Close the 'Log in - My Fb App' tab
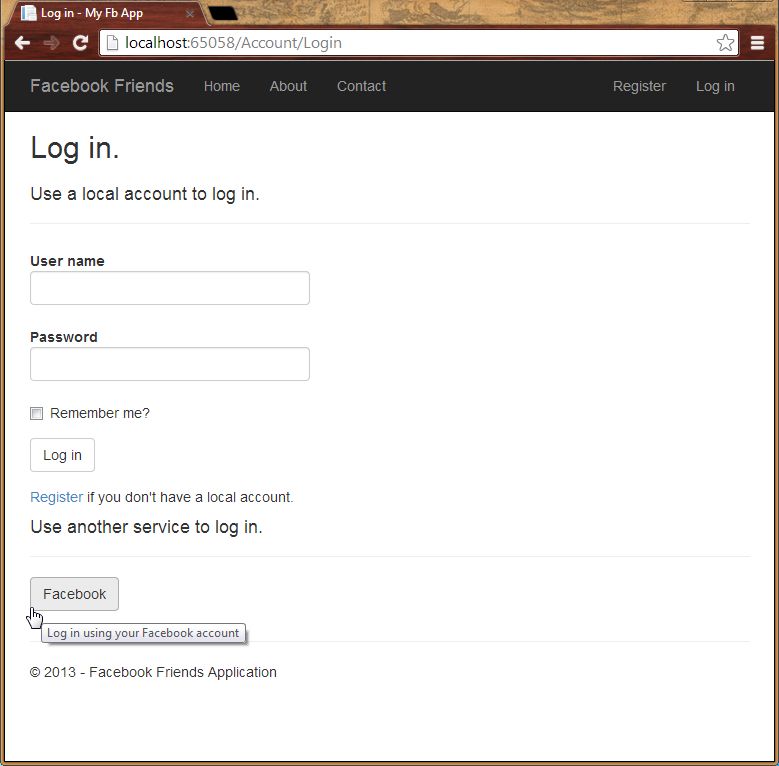This screenshot has width=779, height=766. pos(190,14)
